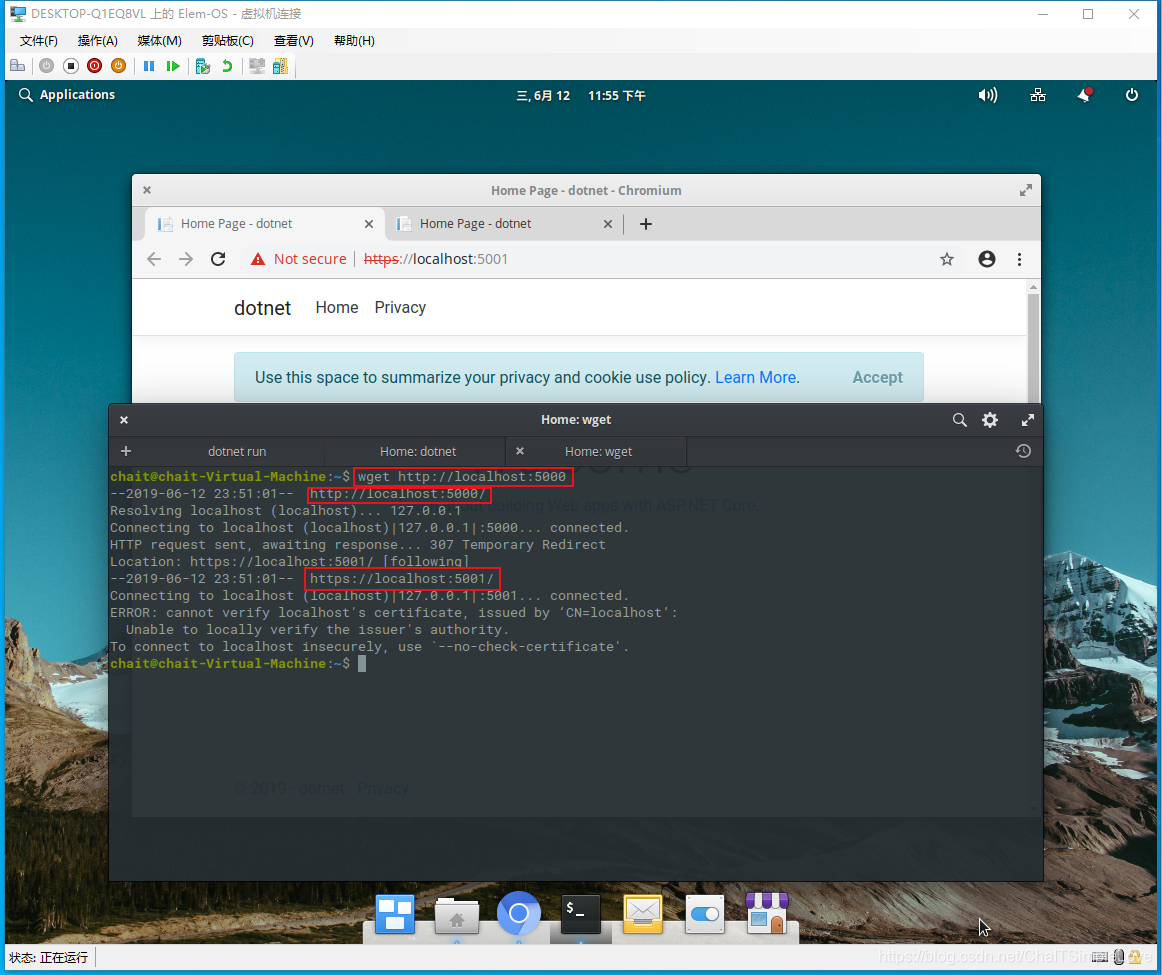Click the Learn More link
Viewport: 1162px width, 975px height.
coord(756,378)
